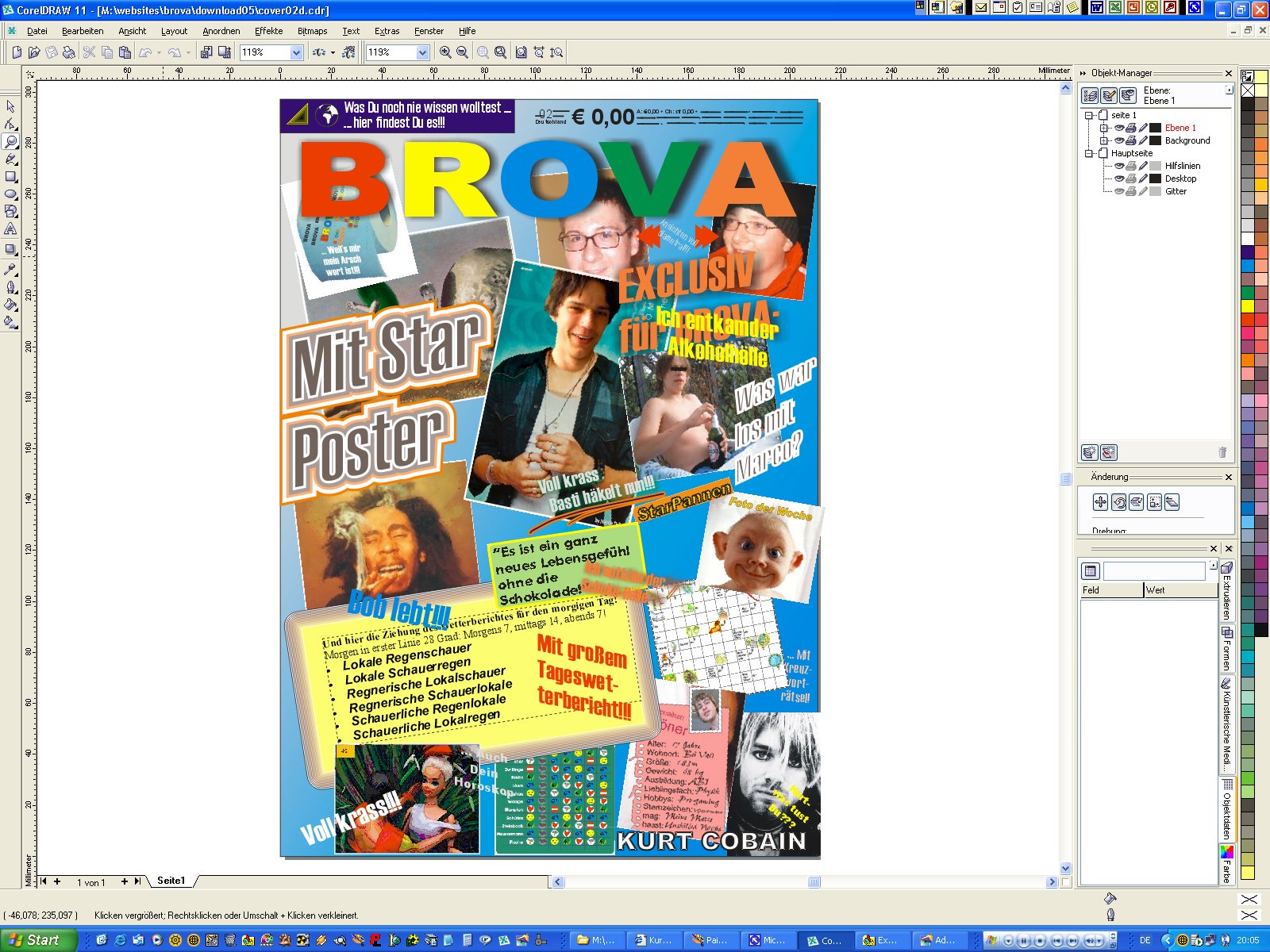The height and width of the screenshot is (952, 1270).
Task: Click Layer Manager View icon in Objekt-Manager
Action: point(1128,96)
